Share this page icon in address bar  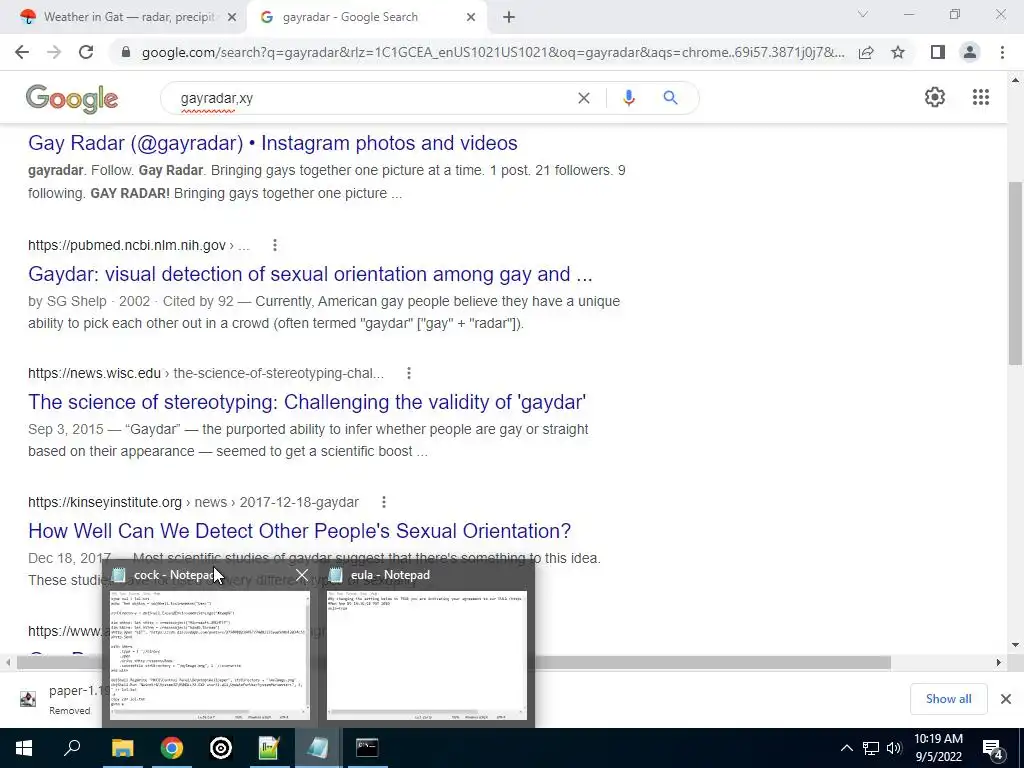[866, 52]
